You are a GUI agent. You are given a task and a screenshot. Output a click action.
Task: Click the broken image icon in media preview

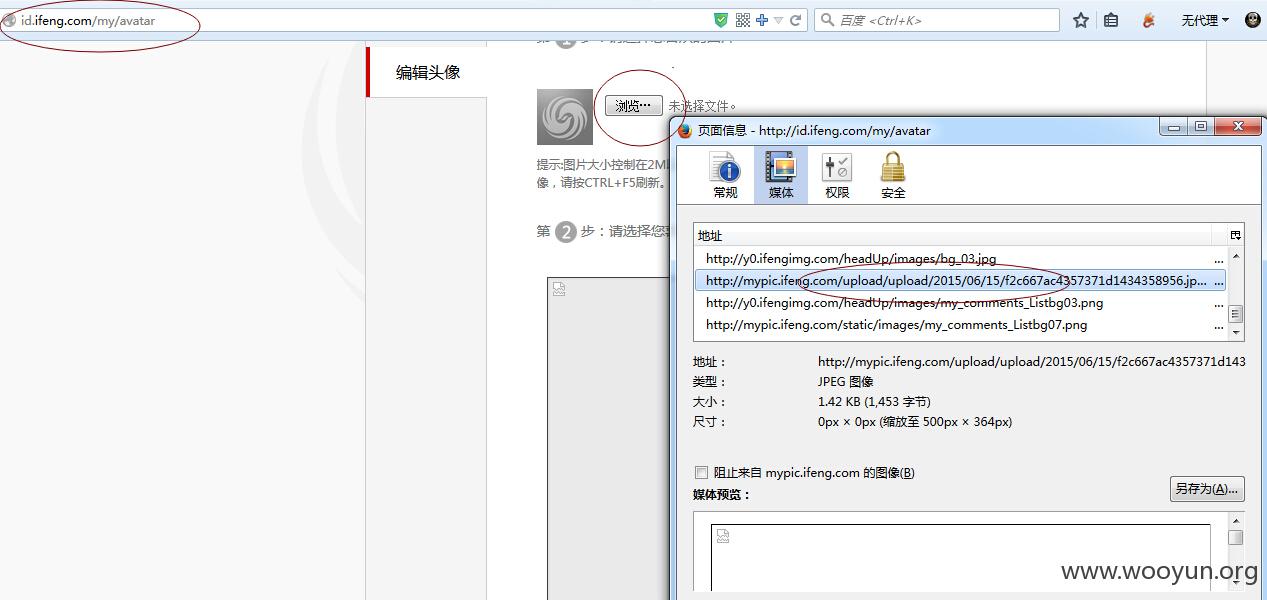pos(723,536)
